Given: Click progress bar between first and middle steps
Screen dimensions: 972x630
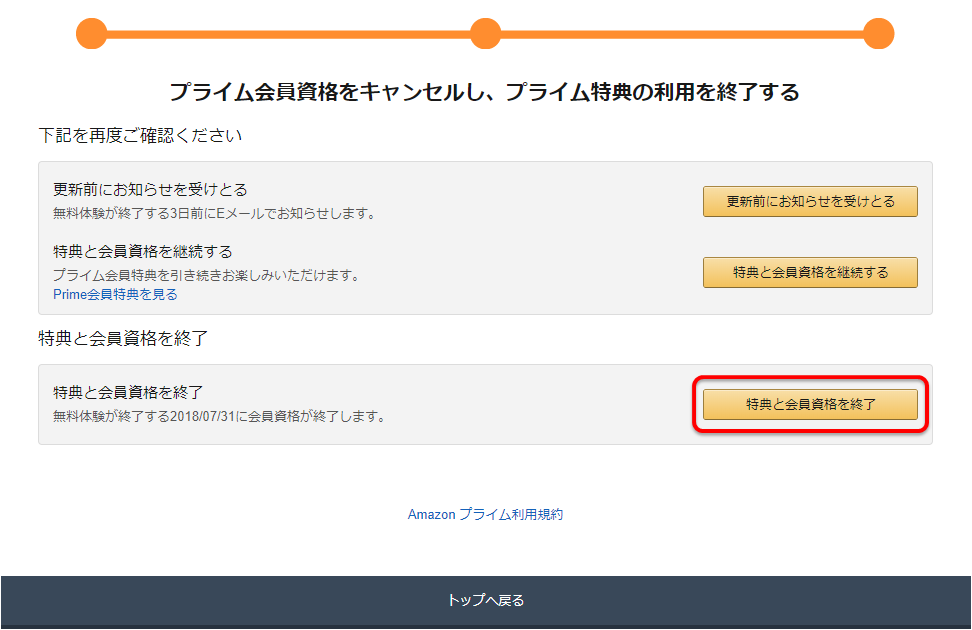Looking at the screenshot, I should [289, 34].
